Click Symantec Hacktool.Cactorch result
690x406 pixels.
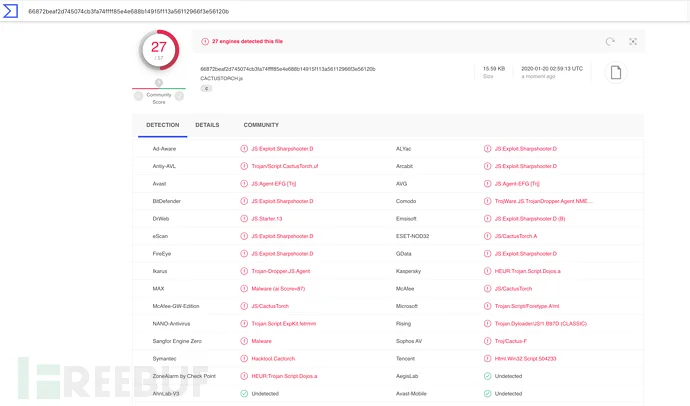[273, 358]
